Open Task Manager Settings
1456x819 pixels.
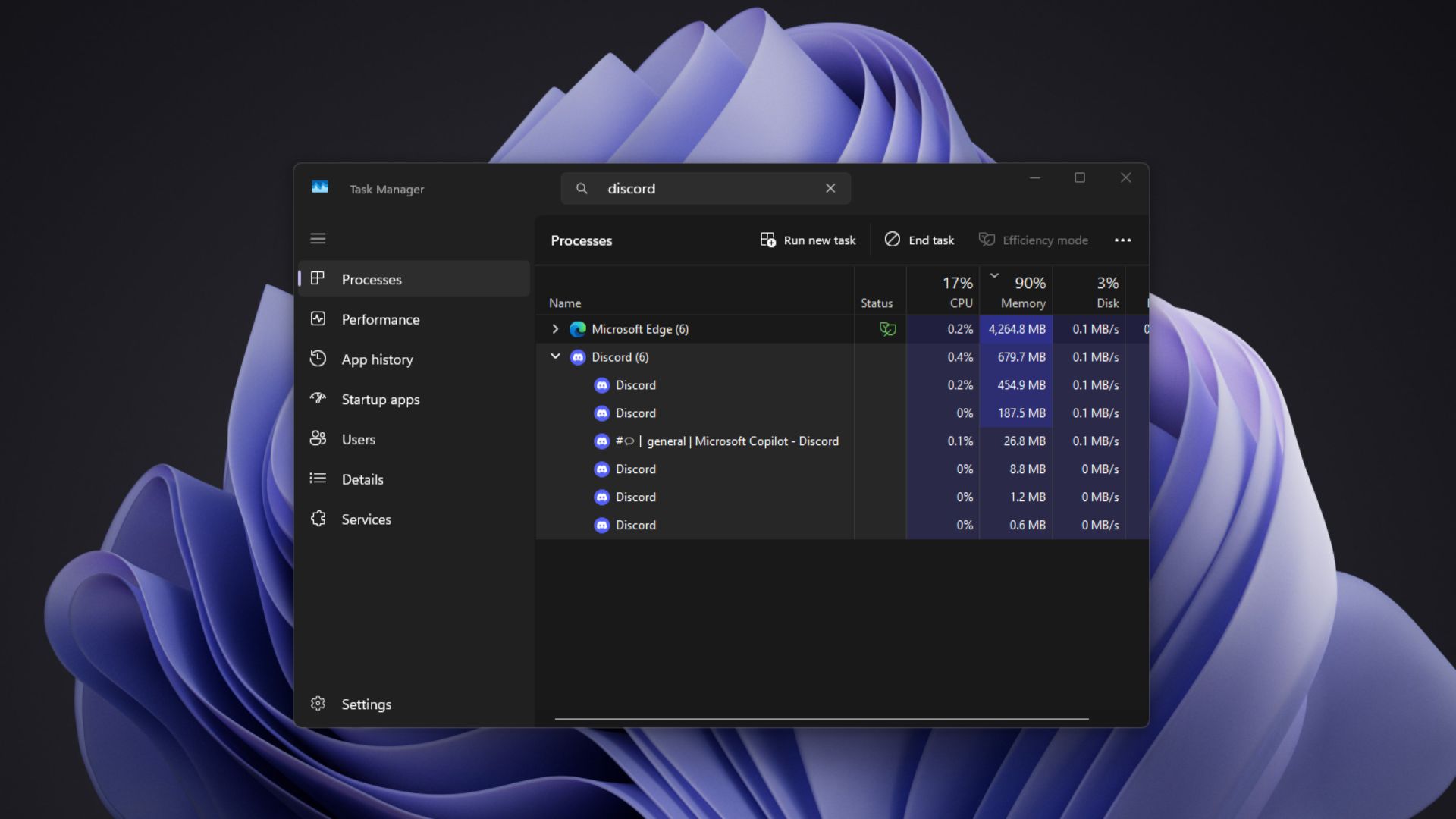coord(414,704)
